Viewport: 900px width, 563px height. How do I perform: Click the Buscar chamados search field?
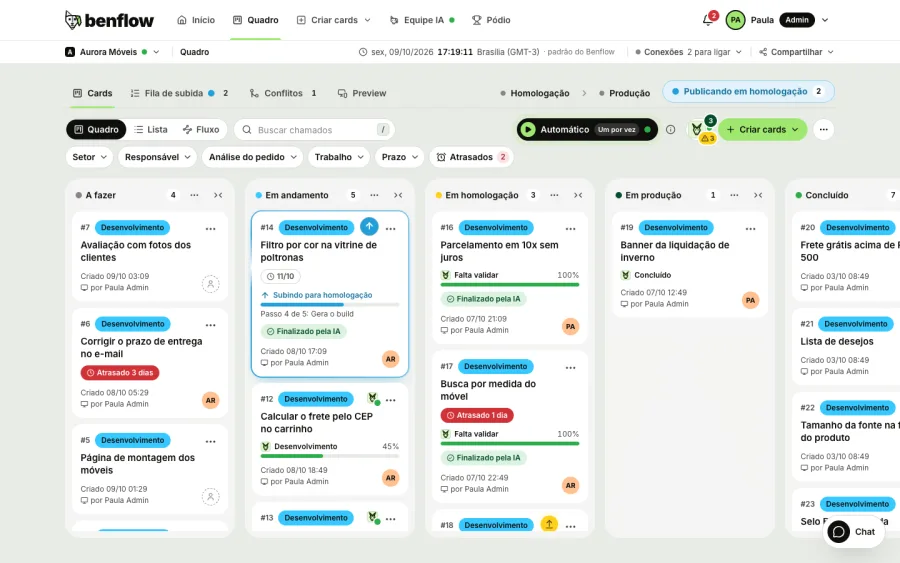coord(315,130)
